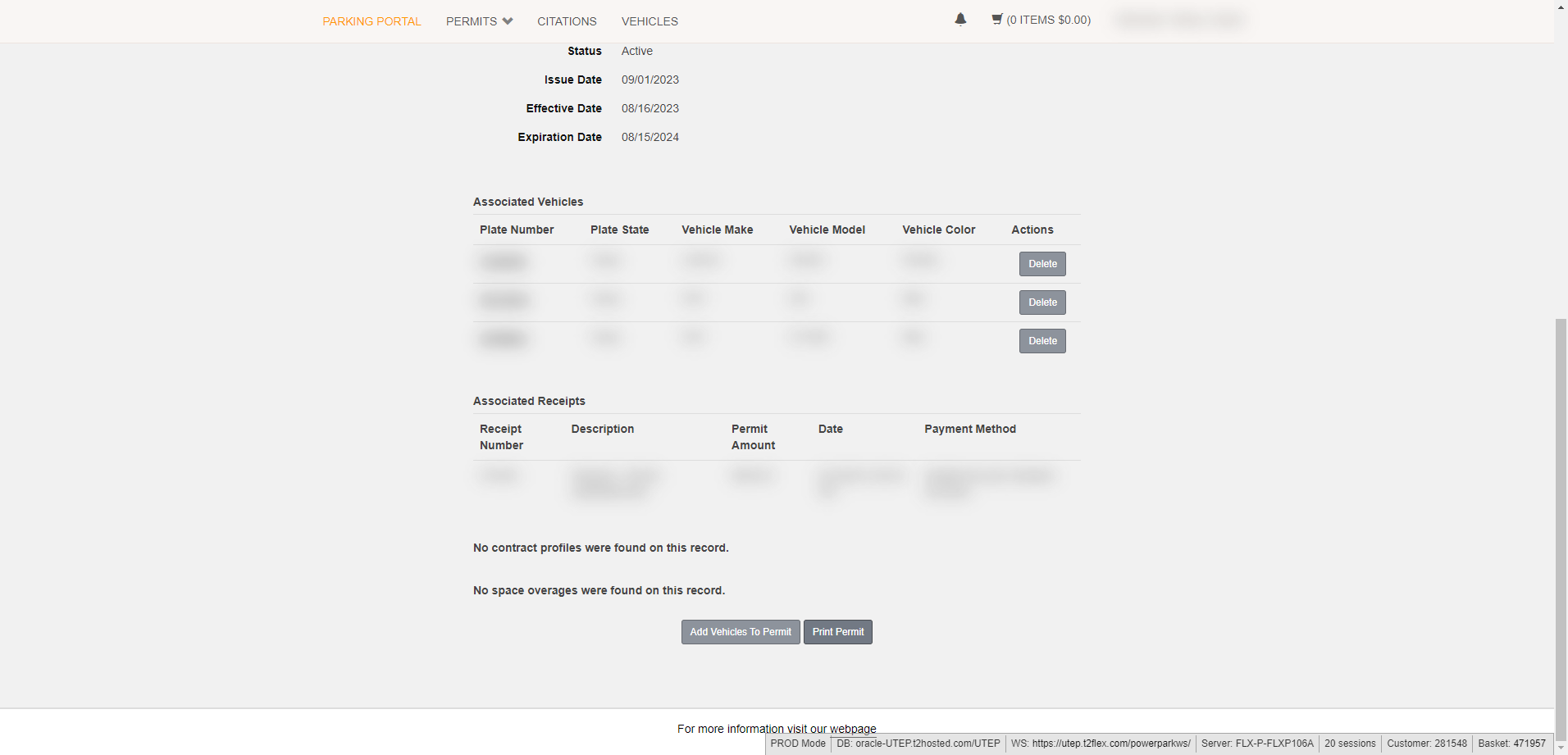Click the Description column header in receipts
Image resolution: width=1568 pixels, height=755 pixels.
pos(603,429)
